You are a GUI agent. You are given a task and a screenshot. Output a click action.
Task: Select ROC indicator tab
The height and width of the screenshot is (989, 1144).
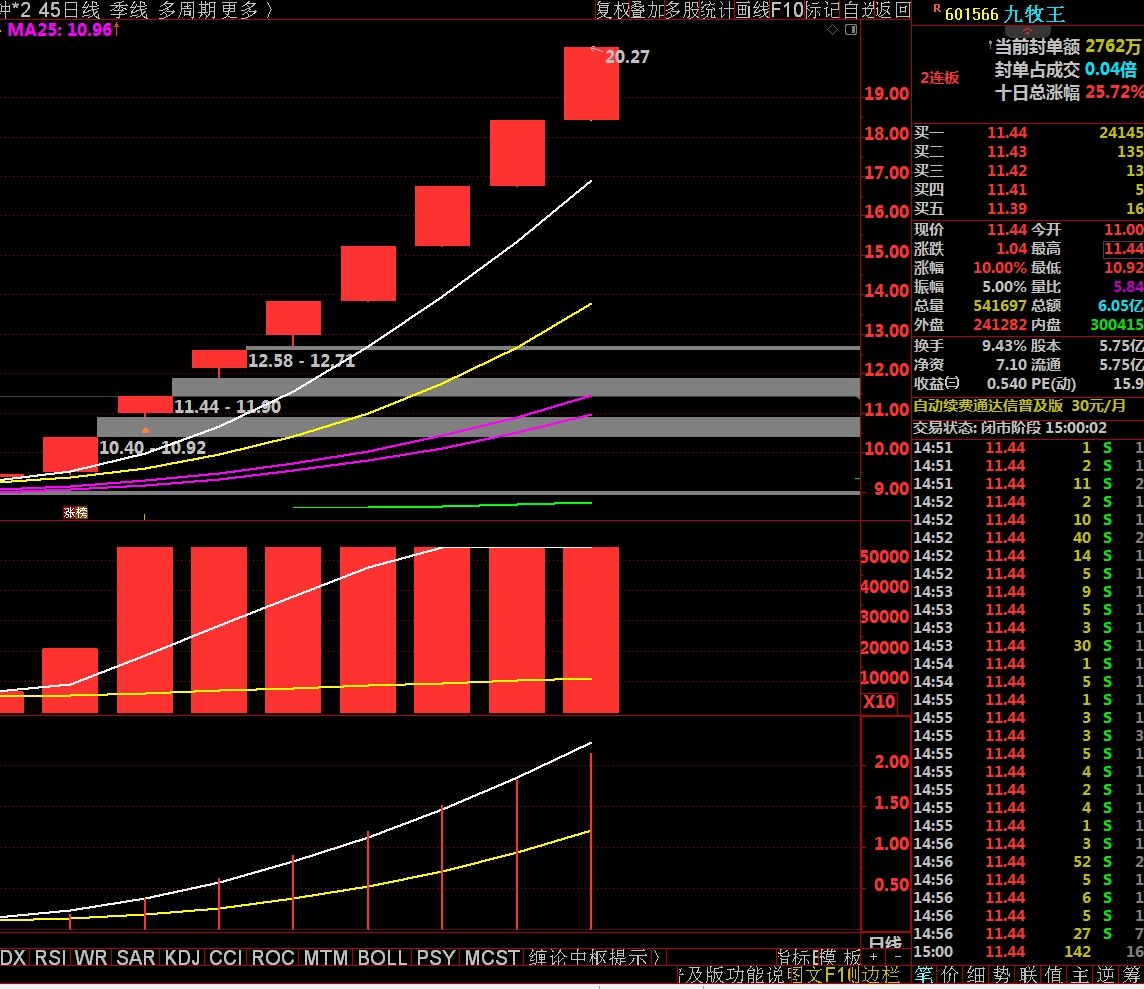273,957
